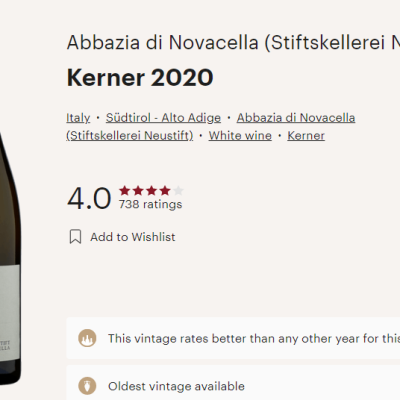Open the vintage rates better highlight card
The height and width of the screenshot is (400, 400).
point(233,338)
